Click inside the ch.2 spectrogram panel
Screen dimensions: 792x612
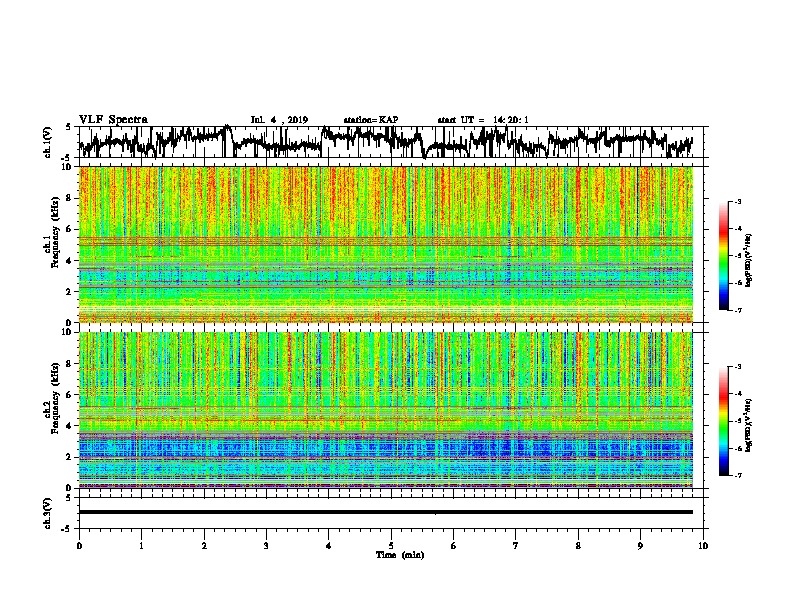tap(386, 410)
